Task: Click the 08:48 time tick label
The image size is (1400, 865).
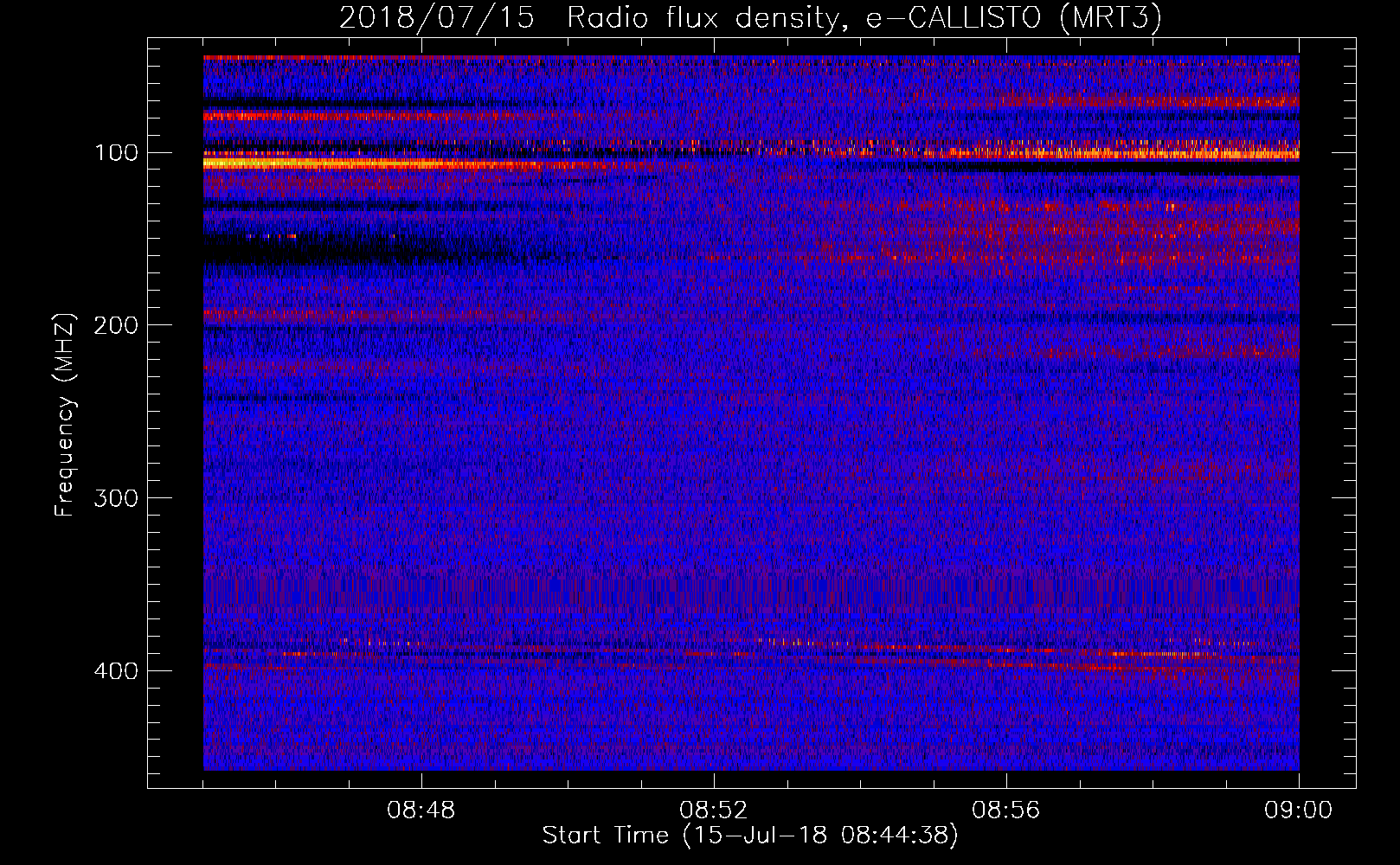Action: [x=421, y=811]
